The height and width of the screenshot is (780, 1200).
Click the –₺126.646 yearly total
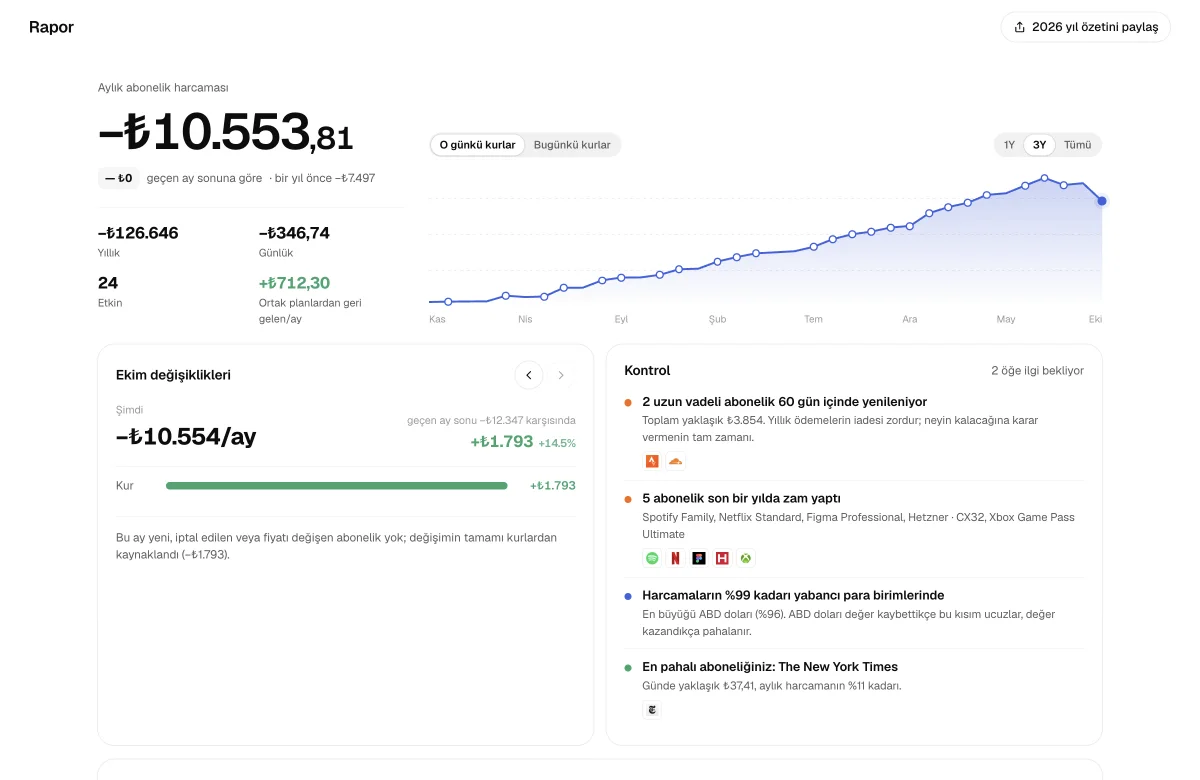click(138, 233)
